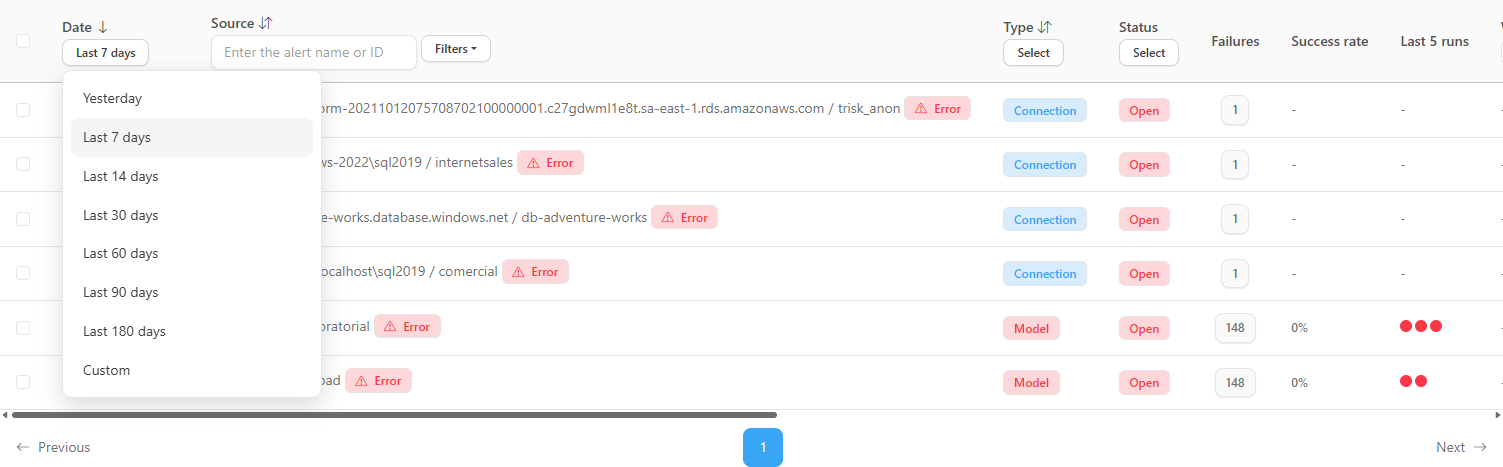The image size is (1503, 467).
Task: Click the two red run dots in the last row
Action: click(x=1414, y=380)
